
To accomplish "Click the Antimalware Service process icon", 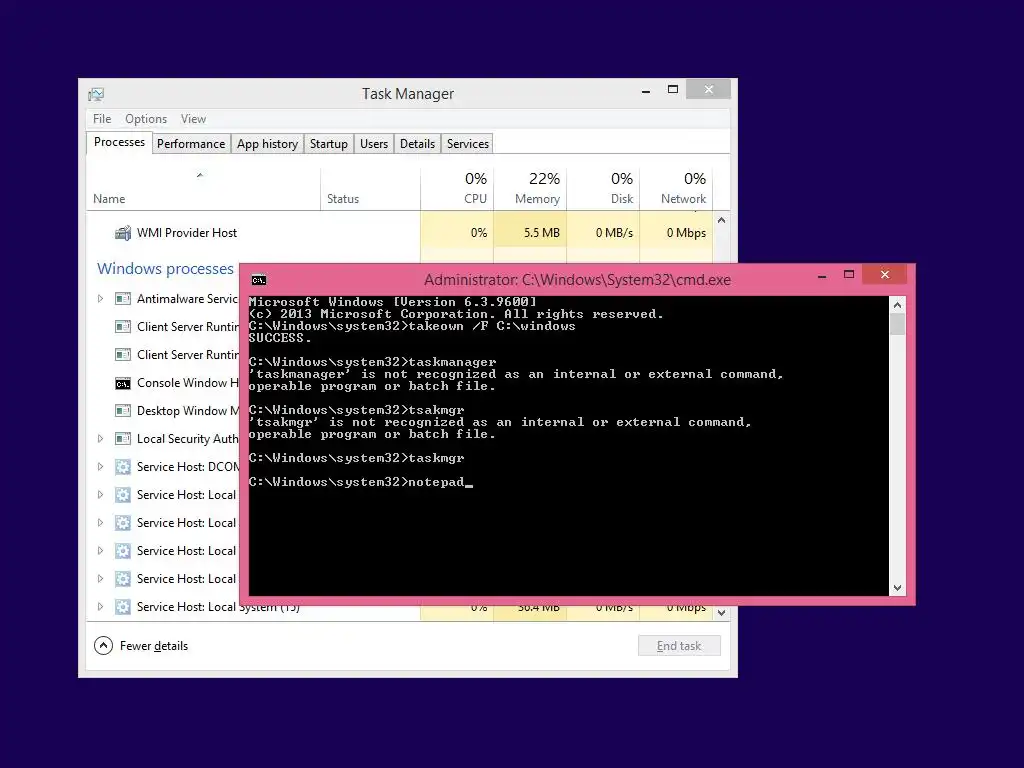I will pyautogui.click(x=123, y=299).
